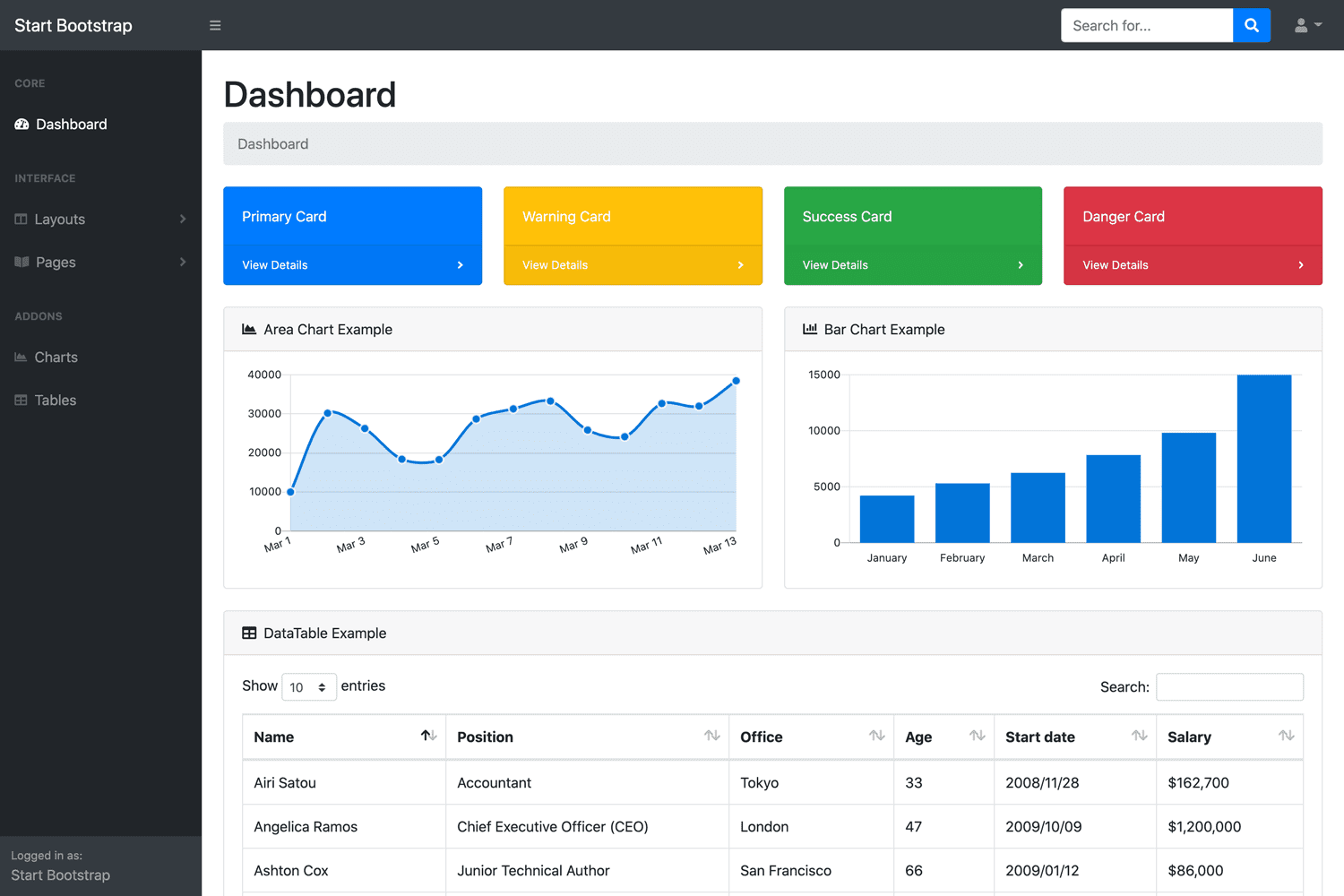Viewport: 1344px width, 896px height.
Task: Open the Tables menu item
Action: pos(56,400)
